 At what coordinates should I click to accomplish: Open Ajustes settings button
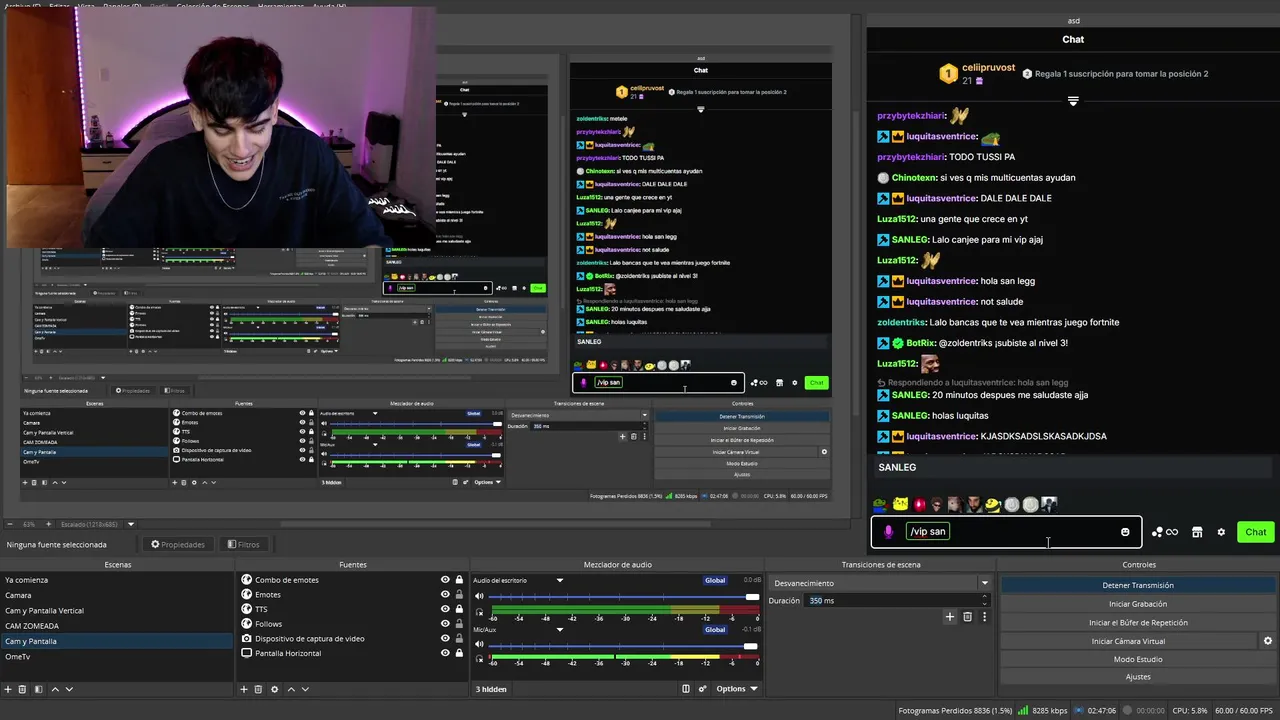[1138, 677]
